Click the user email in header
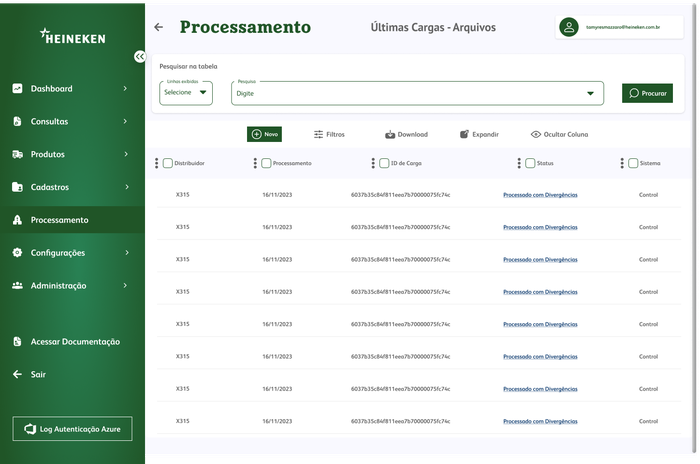This screenshot has width=700, height=464. click(623, 27)
